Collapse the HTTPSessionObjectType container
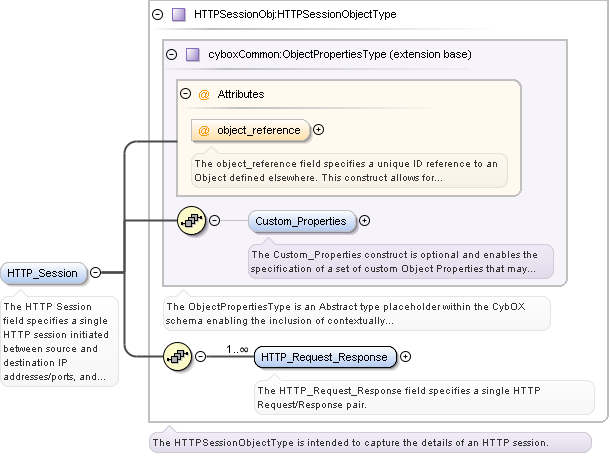 pos(158,15)
